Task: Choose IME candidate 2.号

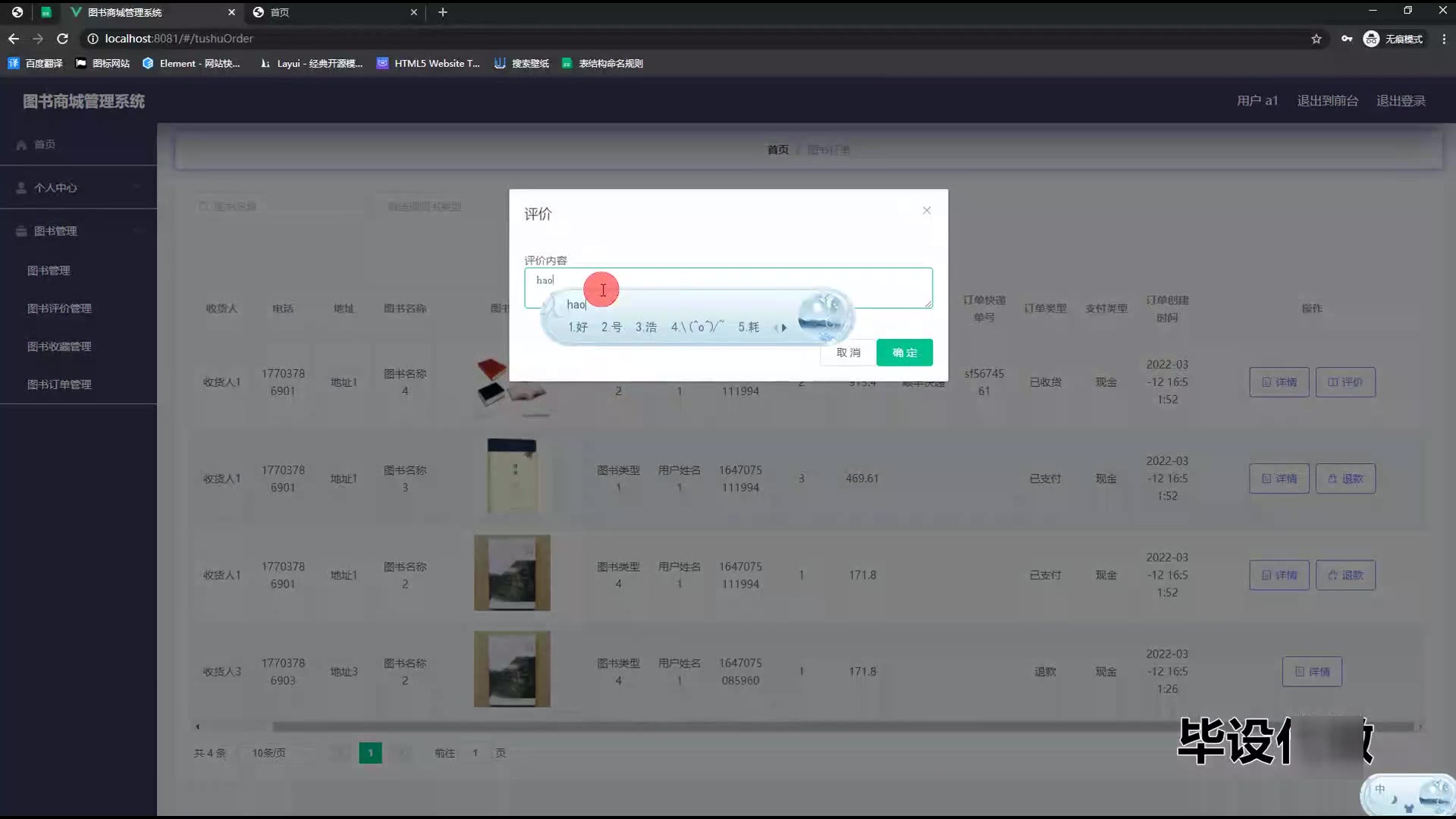Action: click(611, 327)
